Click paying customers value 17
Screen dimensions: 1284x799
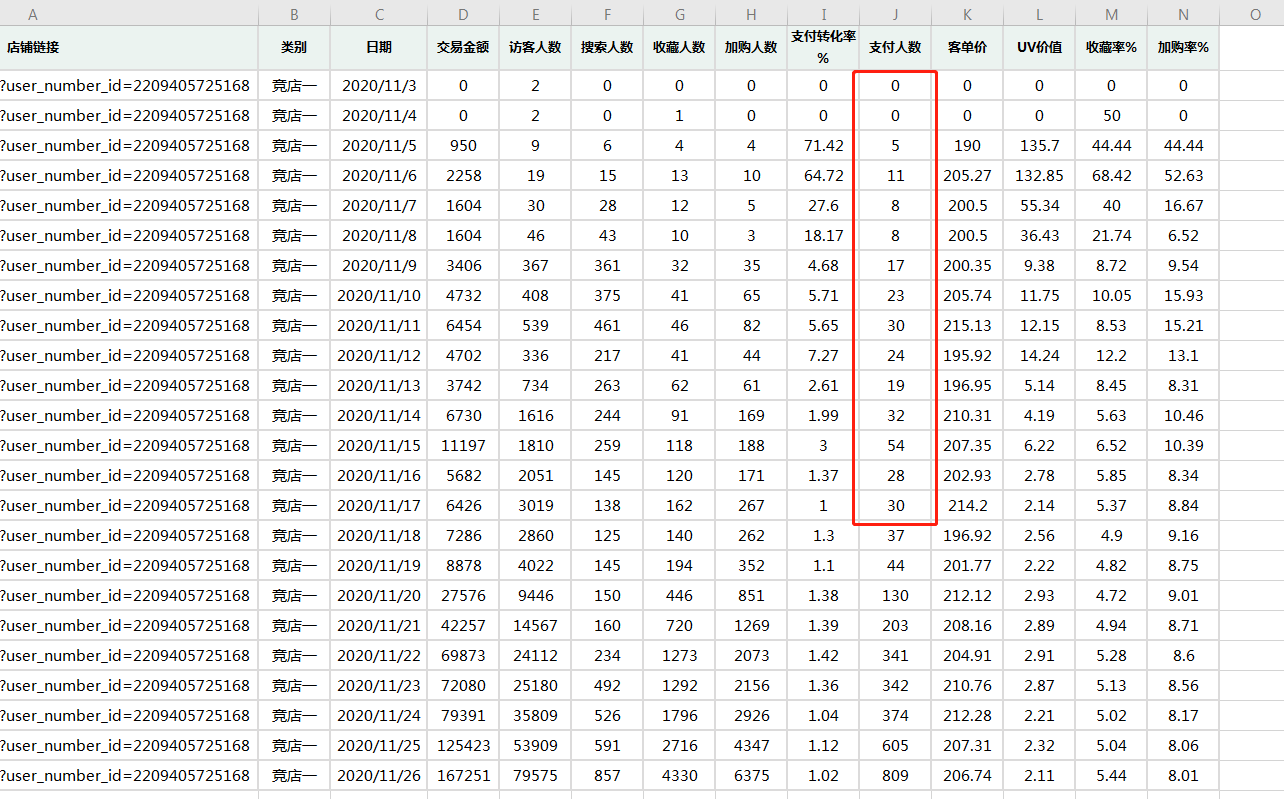pos(895,266)
